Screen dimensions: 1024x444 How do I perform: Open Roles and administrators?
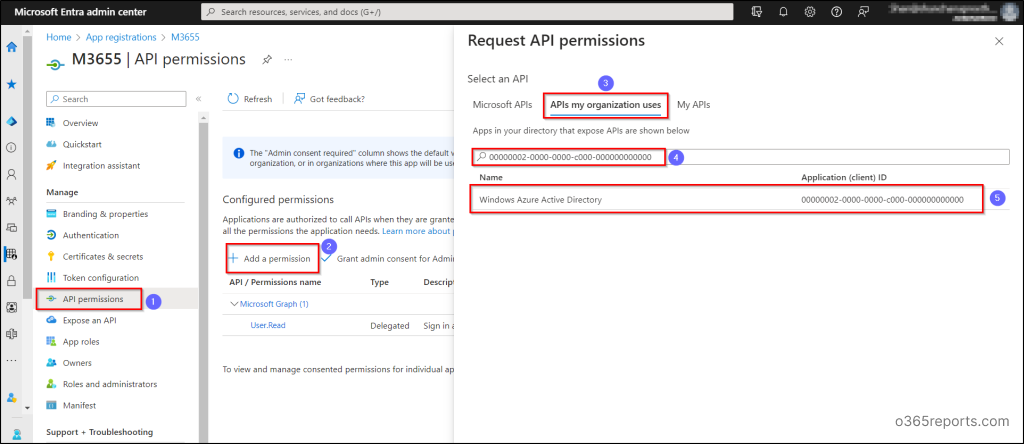[x=110, y=384]
